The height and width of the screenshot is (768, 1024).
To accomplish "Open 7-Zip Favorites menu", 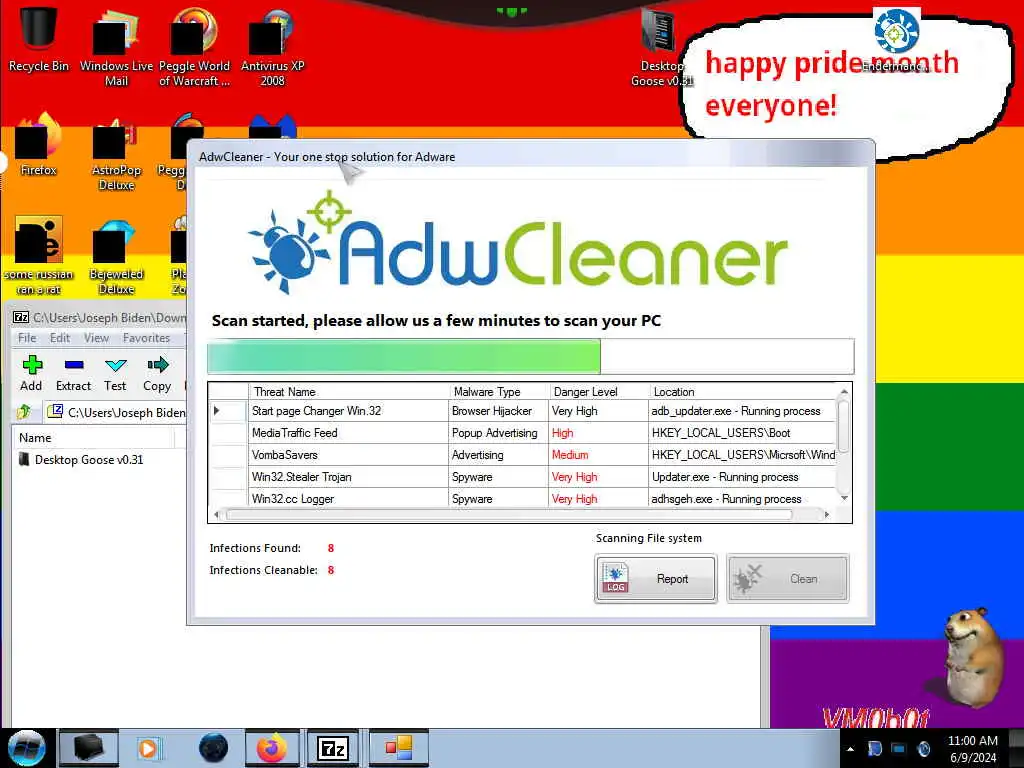I will 146,338.
